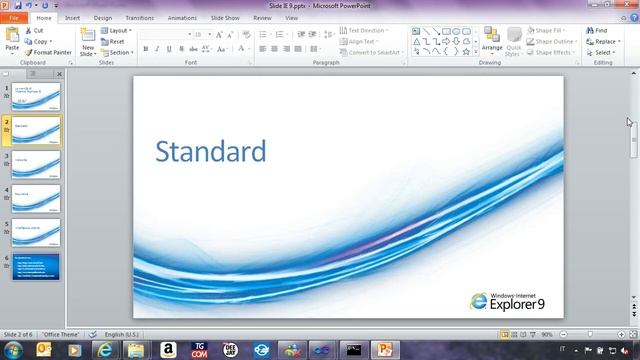
Task: Select slide 1 thumbnail
Action: point(36,97)
